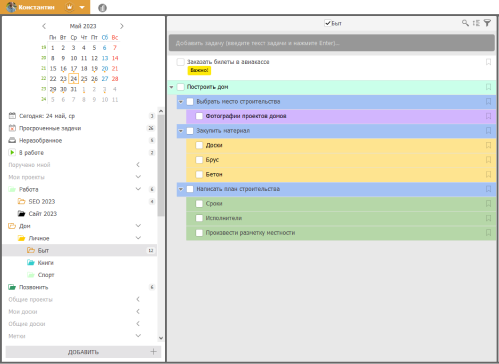Open the search magnifier icon
The image size is (499, 364).
[465, 23]
